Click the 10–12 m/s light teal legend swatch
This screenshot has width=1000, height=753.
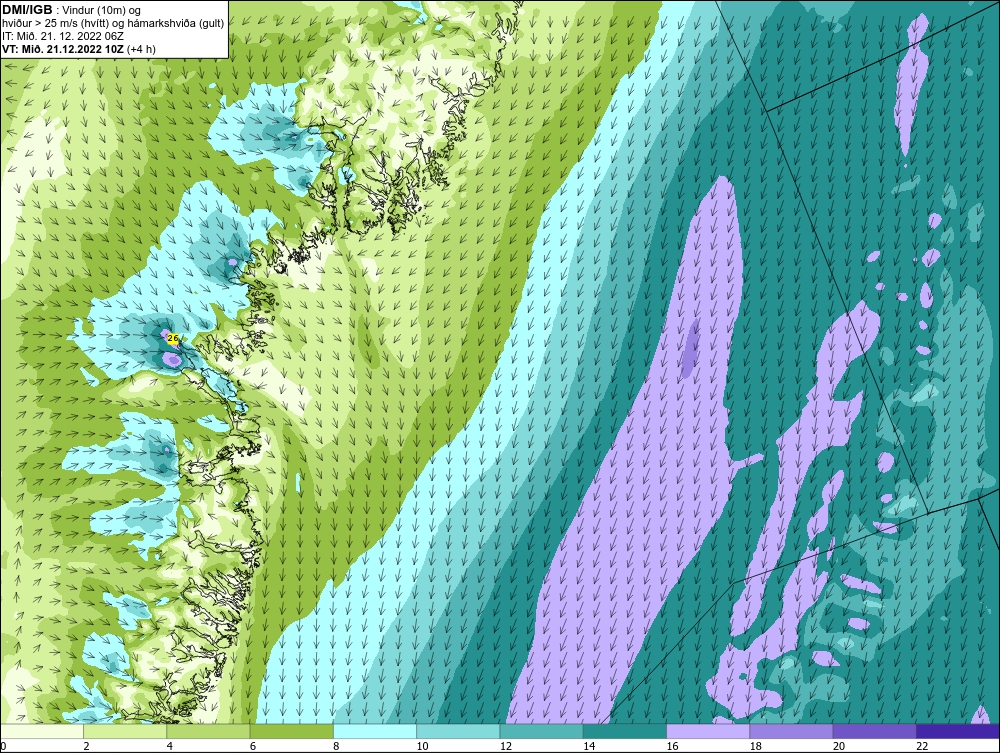[x=458, y=731]
